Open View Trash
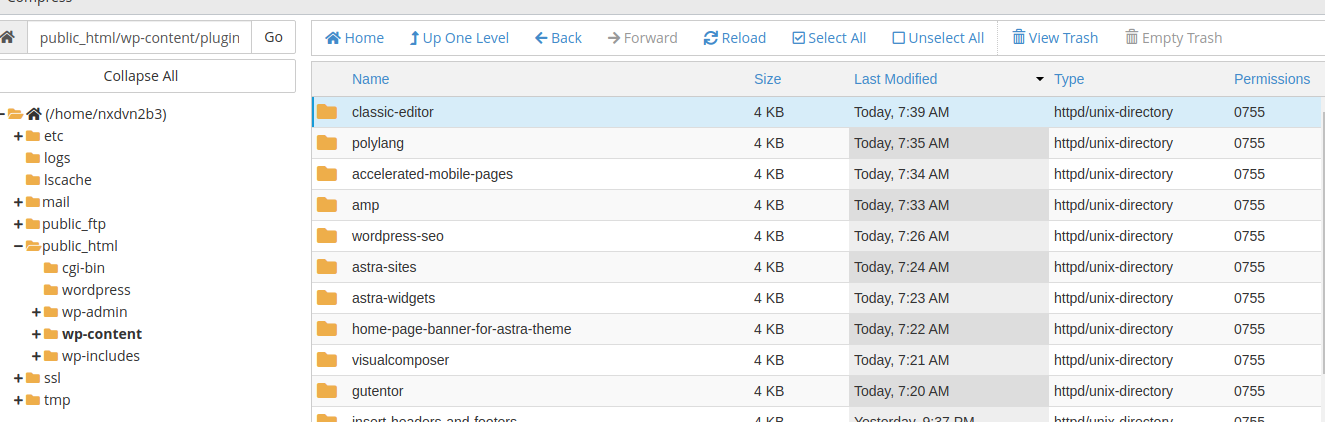The height and width of the screenshot is (422, 1325). coord(1055,38)
